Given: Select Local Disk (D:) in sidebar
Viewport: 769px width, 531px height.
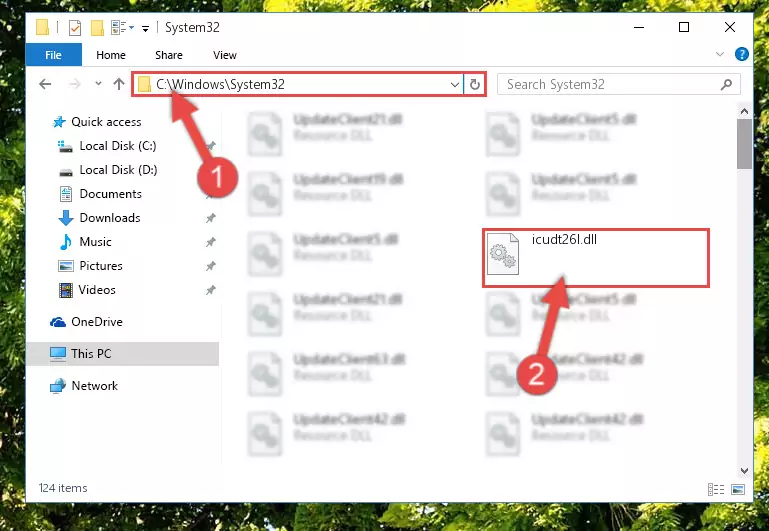Looking at the screenshot, I should click(118, 170).
